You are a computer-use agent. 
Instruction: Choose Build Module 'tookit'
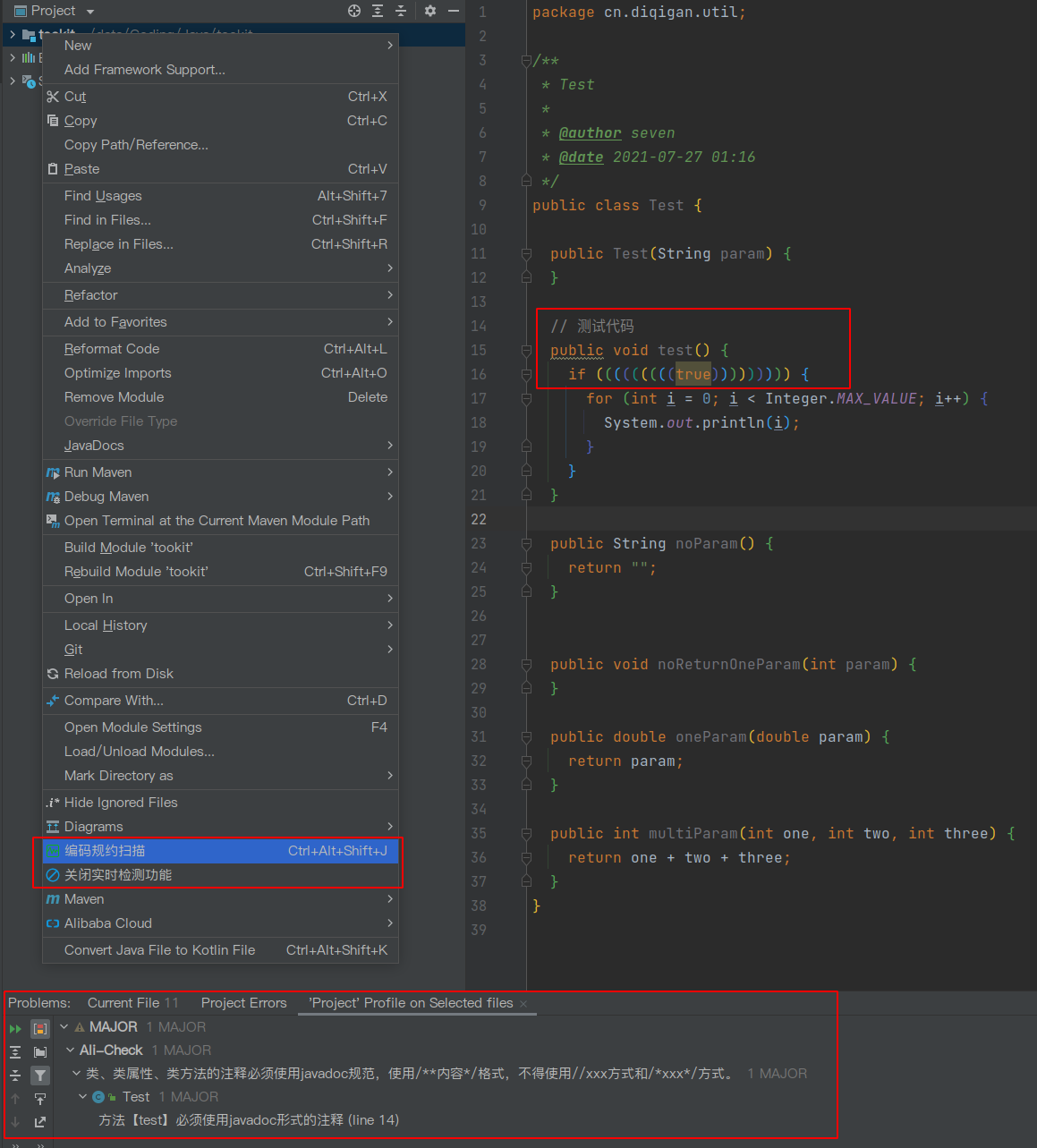coord(220,548)
